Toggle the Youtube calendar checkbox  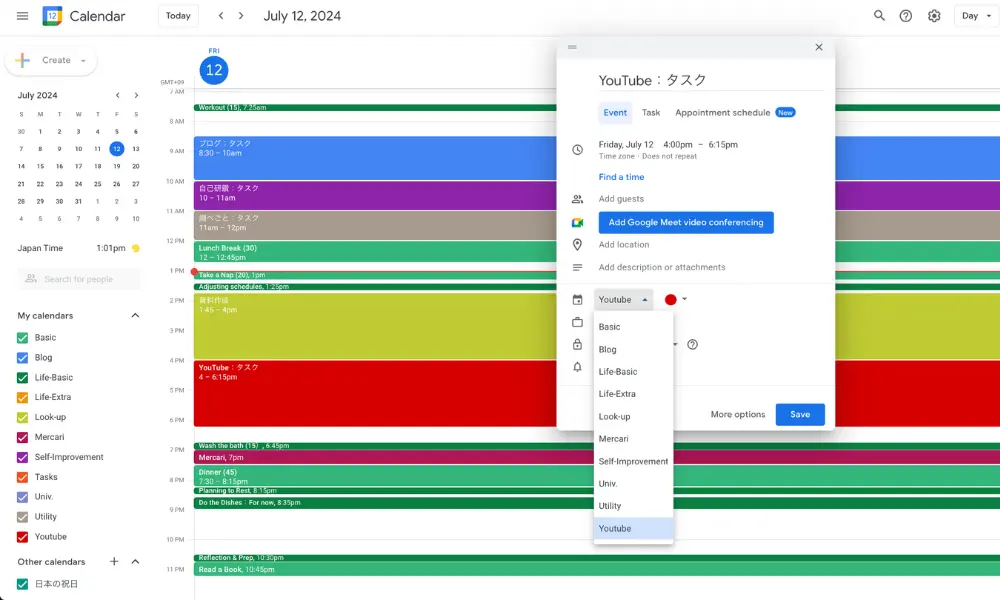[x=22, y=537]
